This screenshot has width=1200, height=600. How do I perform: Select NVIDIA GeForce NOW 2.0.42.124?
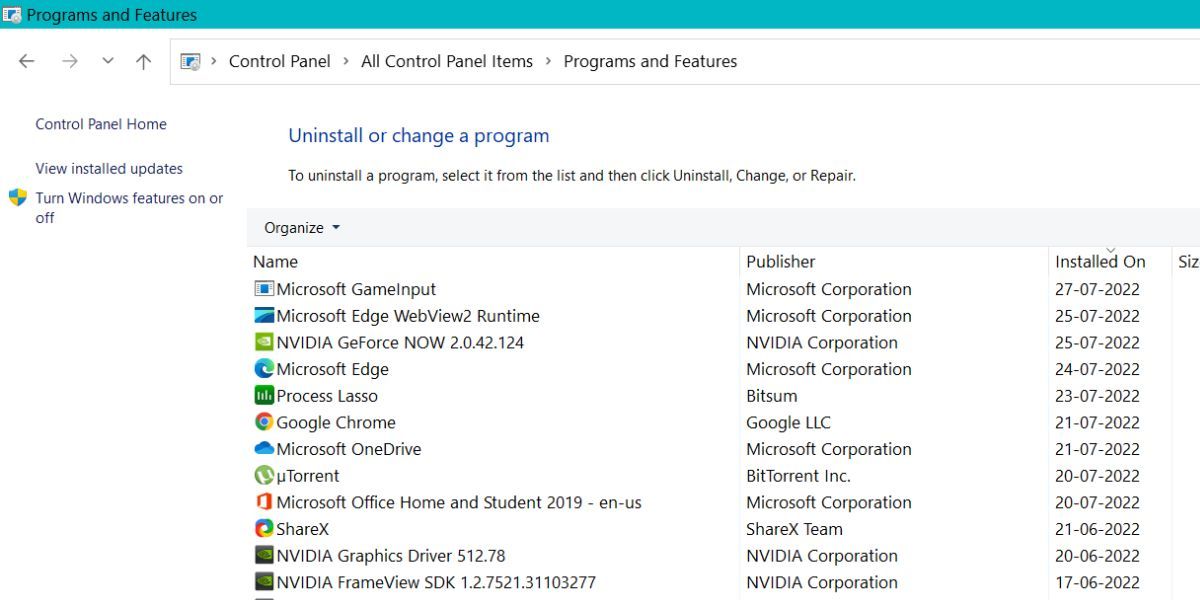click(x=400, y=342)
